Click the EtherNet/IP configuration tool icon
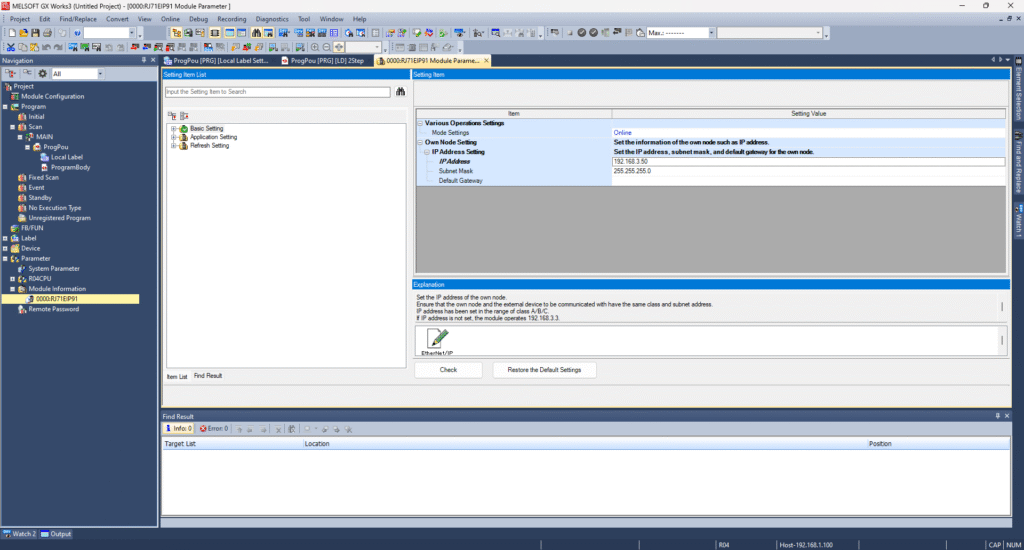 click(x=437, y=340)
